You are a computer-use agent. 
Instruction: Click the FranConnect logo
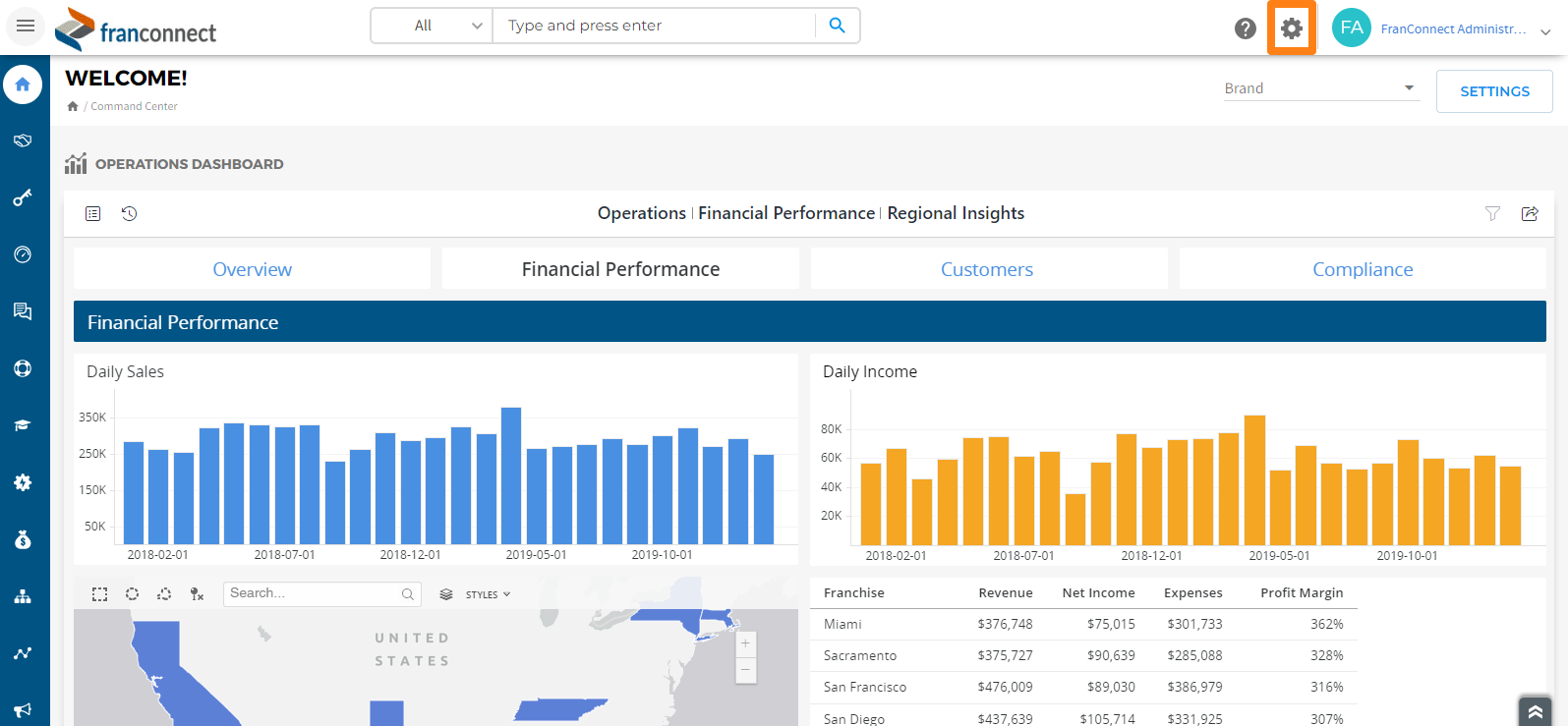point(136,28)
